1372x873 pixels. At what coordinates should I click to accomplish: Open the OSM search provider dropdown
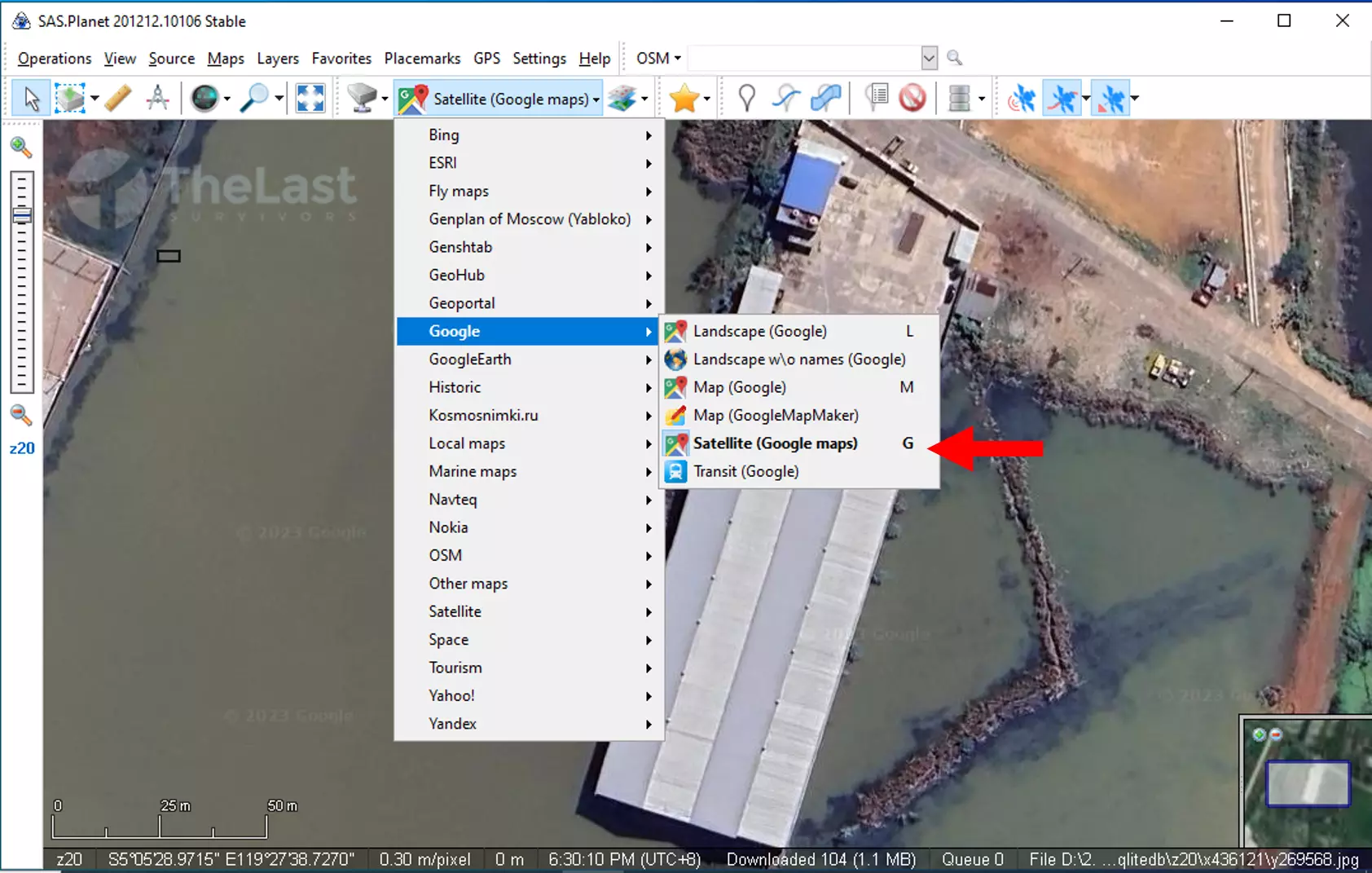coord(658,59)
